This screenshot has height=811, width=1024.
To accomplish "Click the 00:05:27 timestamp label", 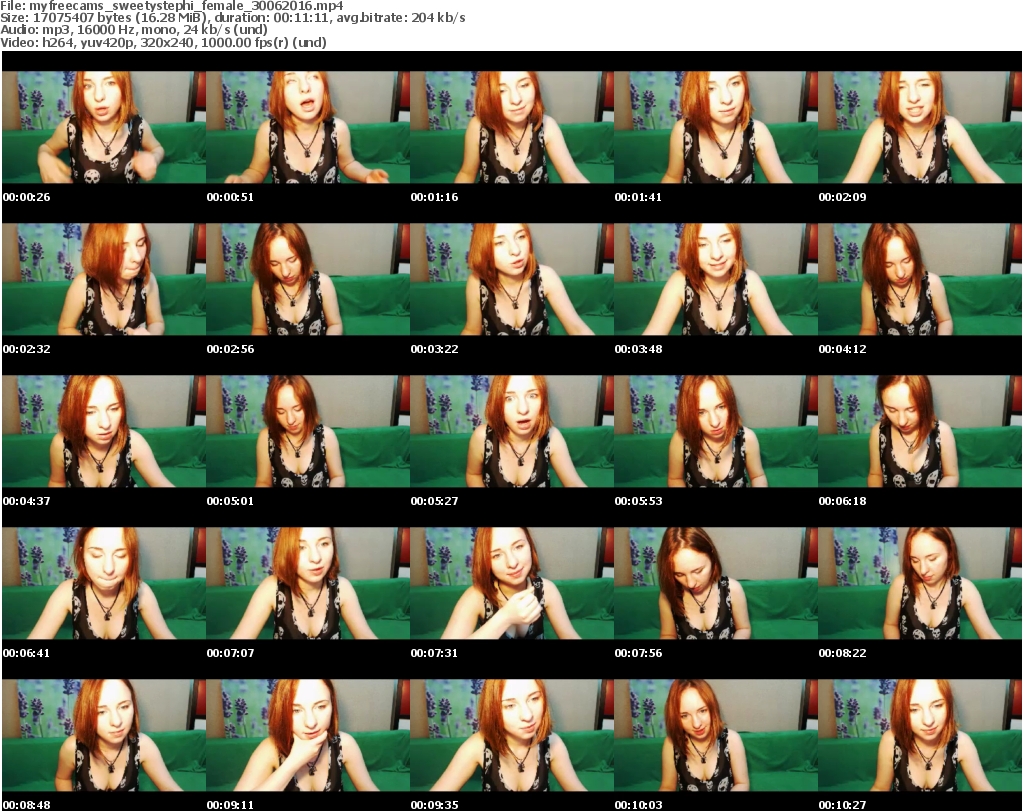I will [434, 501].
